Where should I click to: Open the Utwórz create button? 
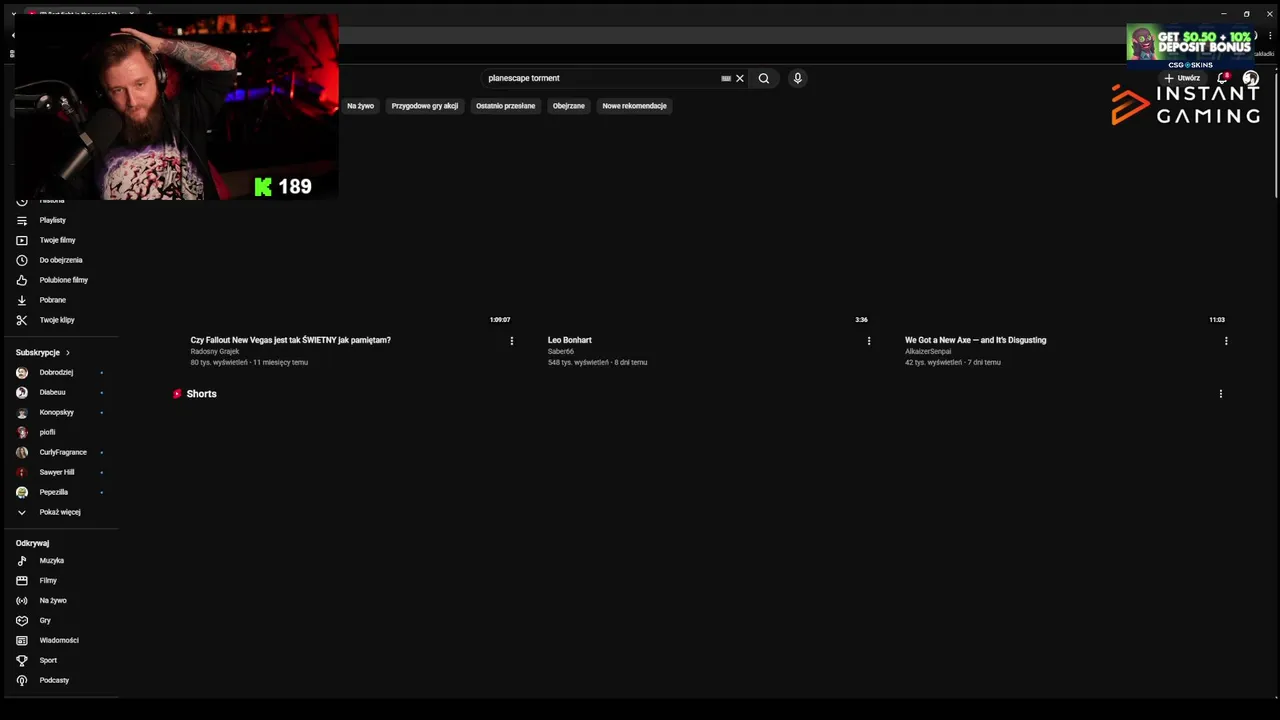coord(1182,78)
